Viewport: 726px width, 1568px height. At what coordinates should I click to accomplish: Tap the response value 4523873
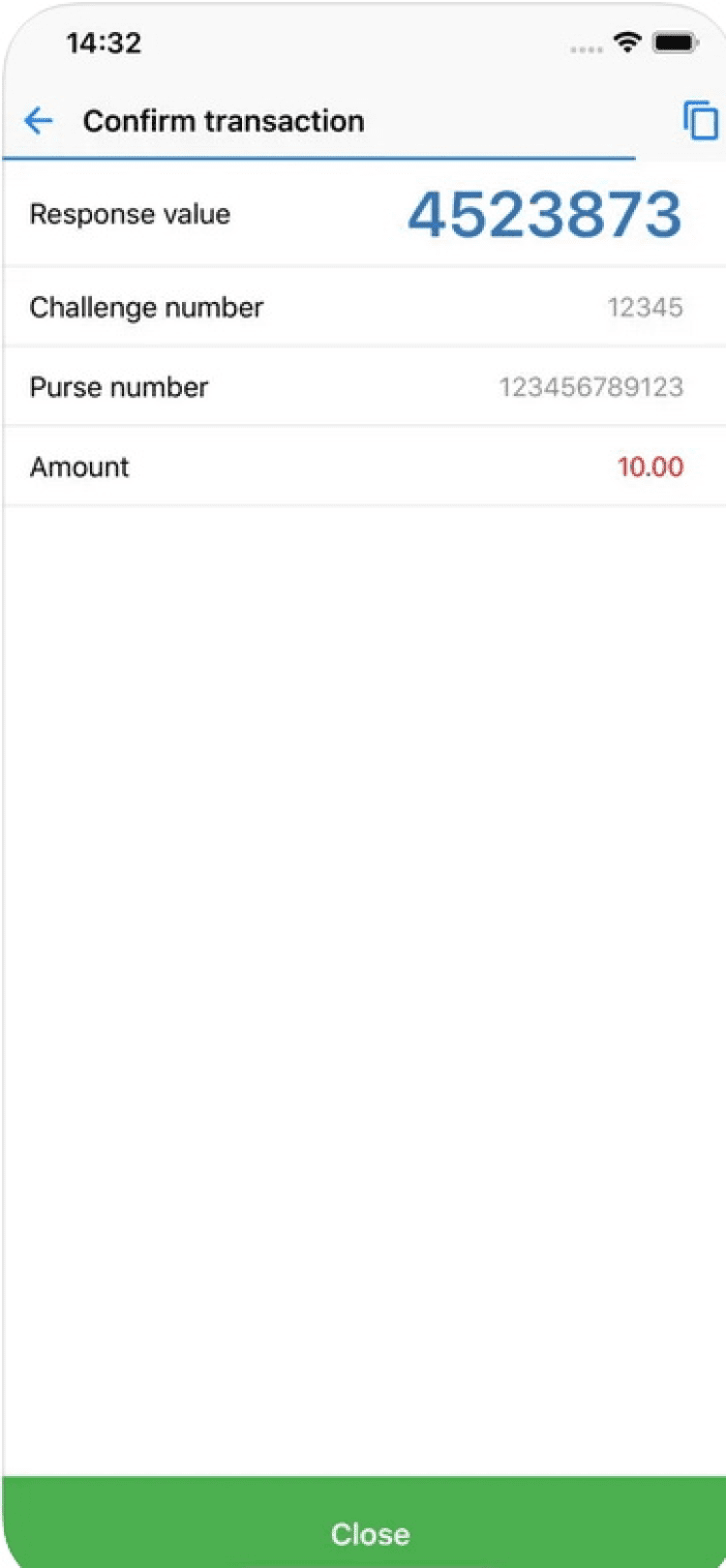[545, 214]
